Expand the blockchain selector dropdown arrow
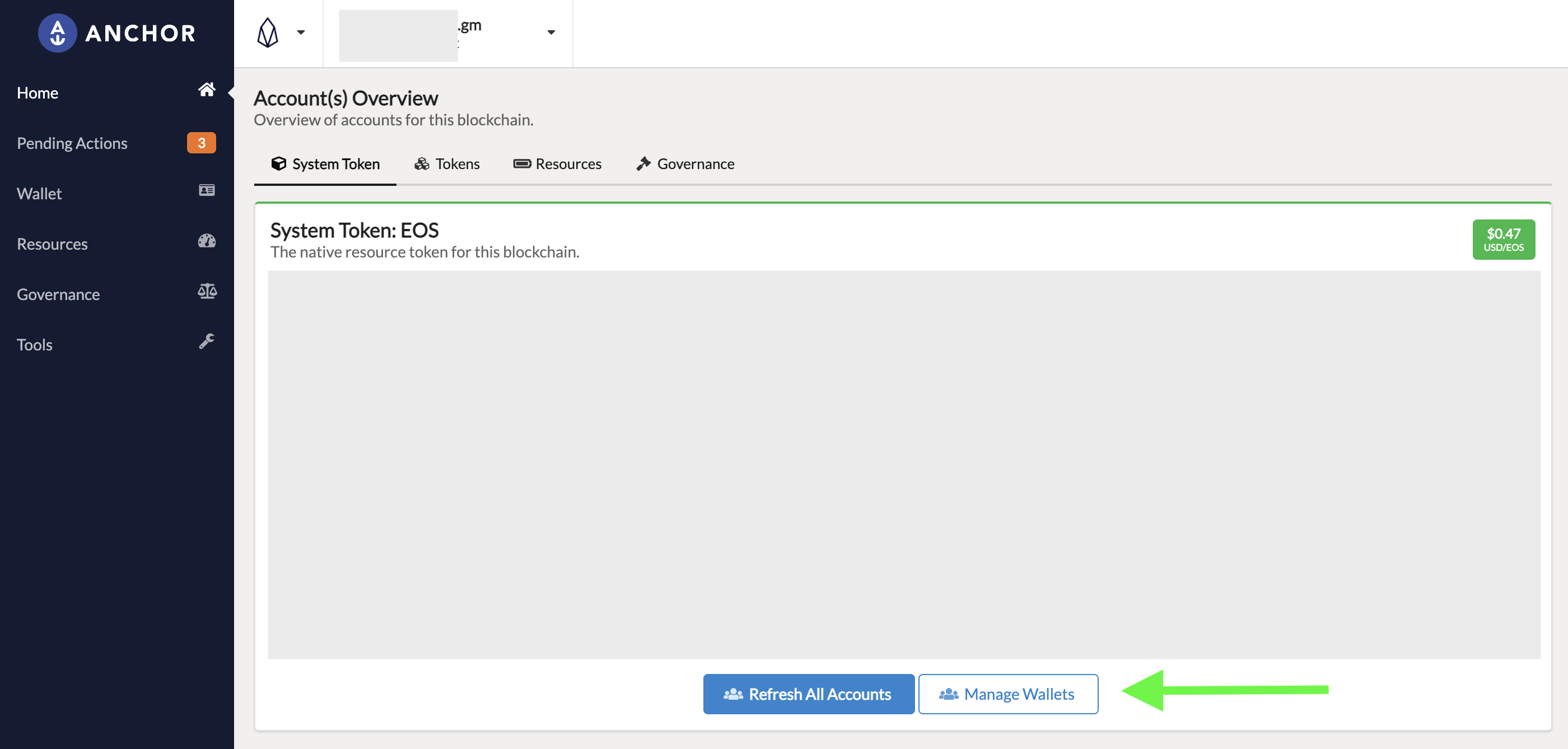The height and width of the screenshot is (749, 1568). (301, 33)
